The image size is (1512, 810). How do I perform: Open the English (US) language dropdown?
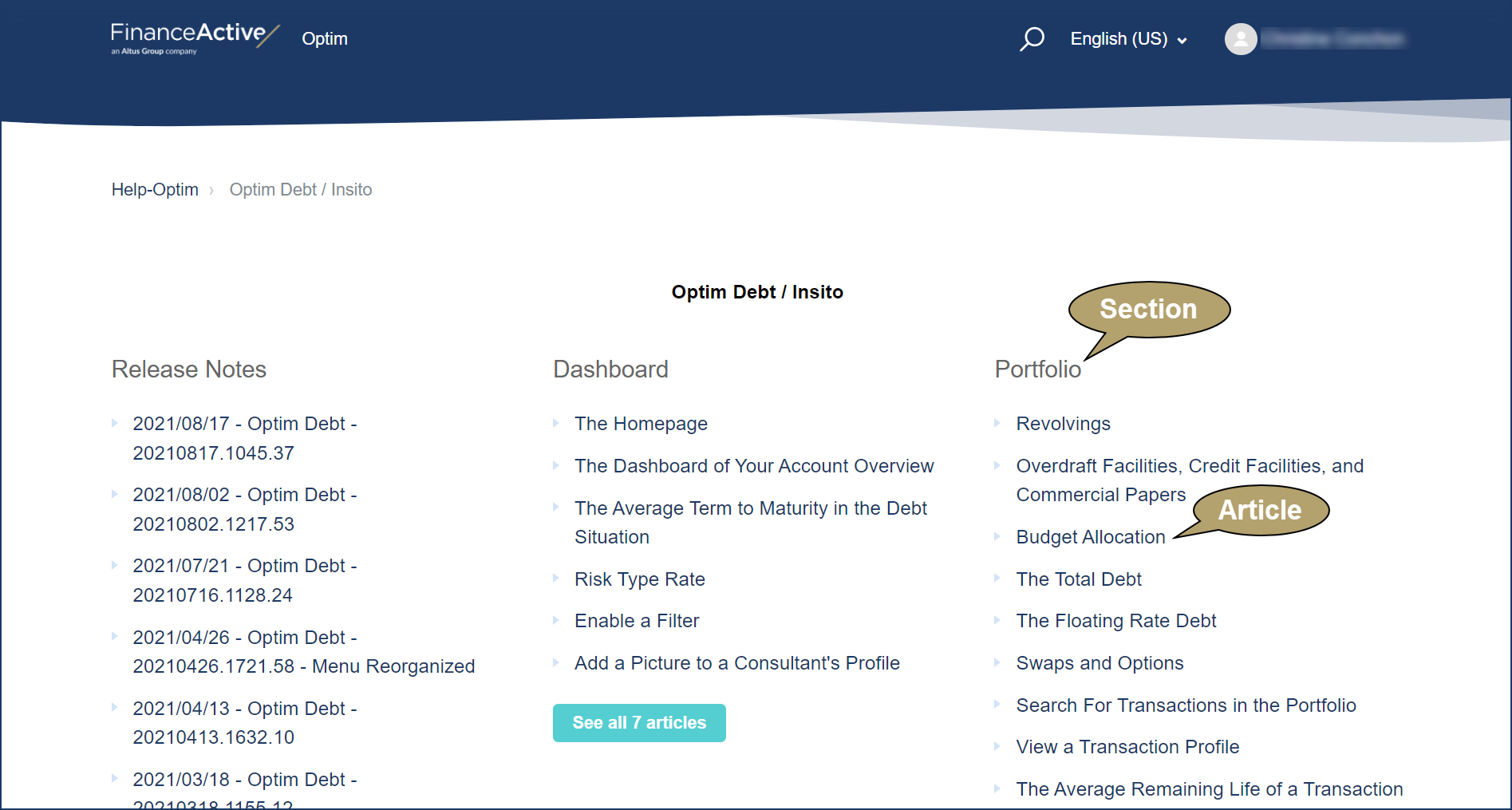(1127, 38)
